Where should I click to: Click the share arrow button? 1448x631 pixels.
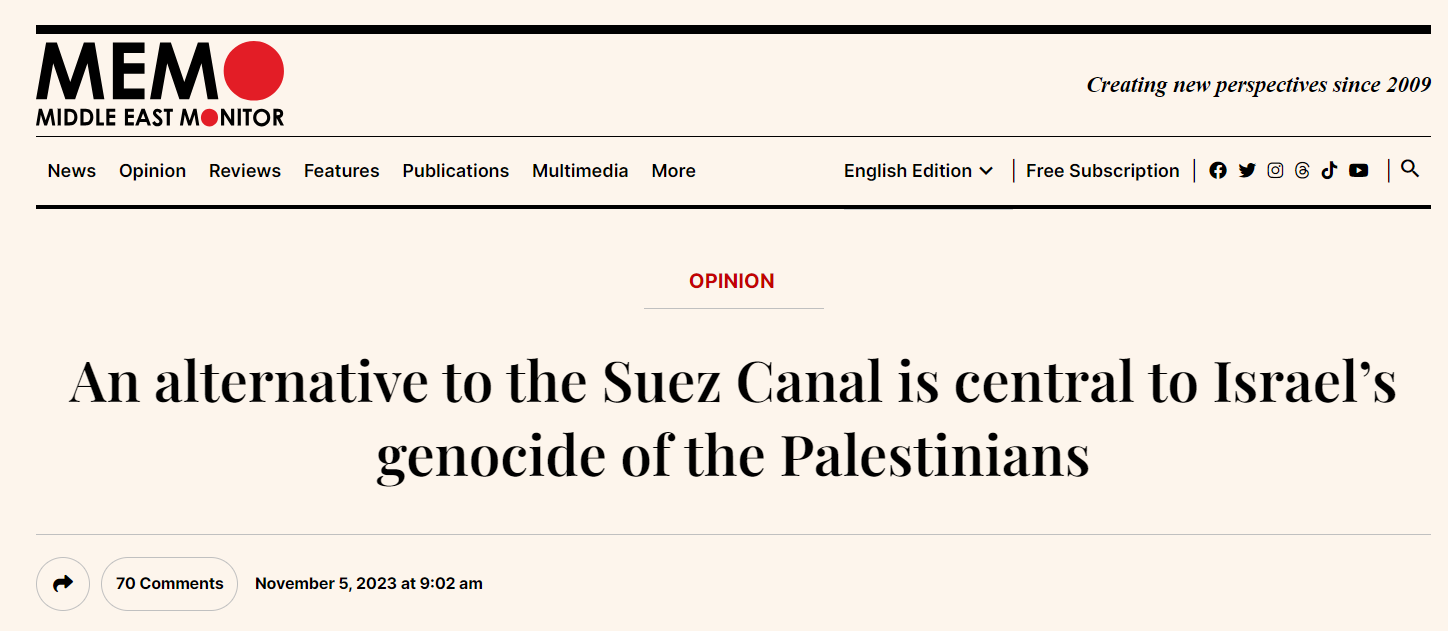tap(63, 584)
